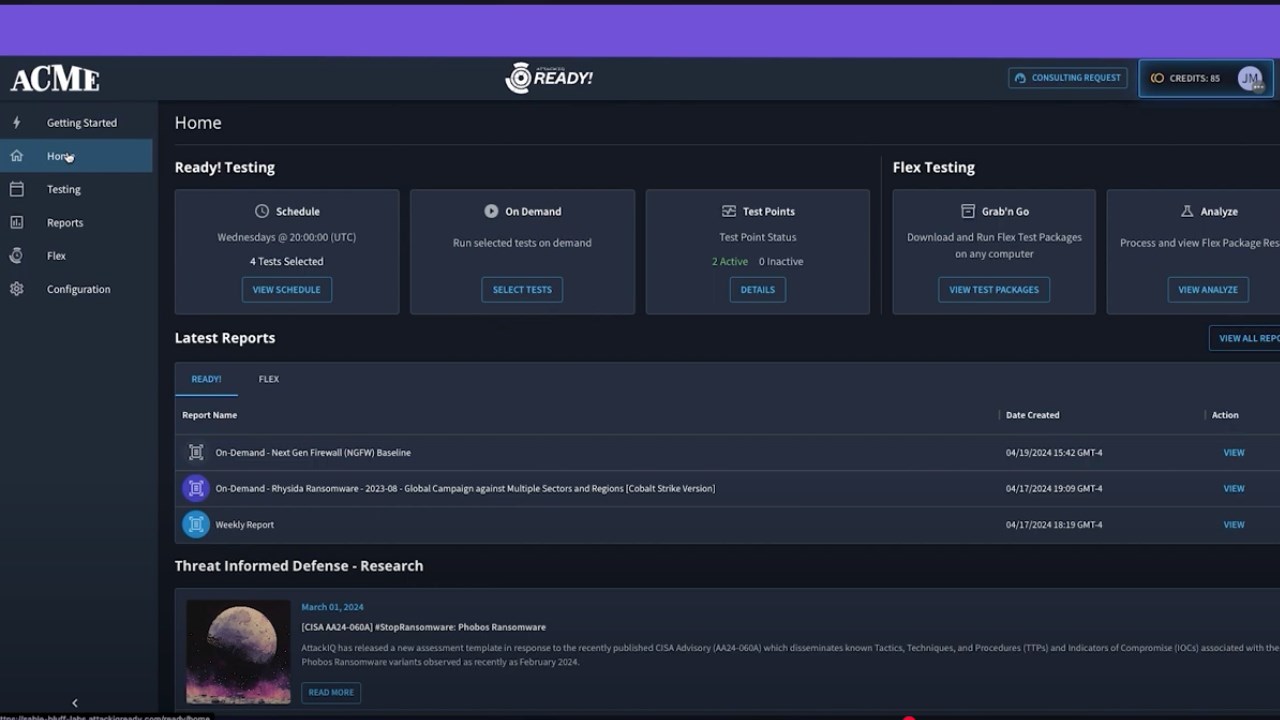Viewport: 1280px width, 720px height.
Task: Click the "04/17/2024 18:19 GMT-4" date
Action: (1054, 525)
